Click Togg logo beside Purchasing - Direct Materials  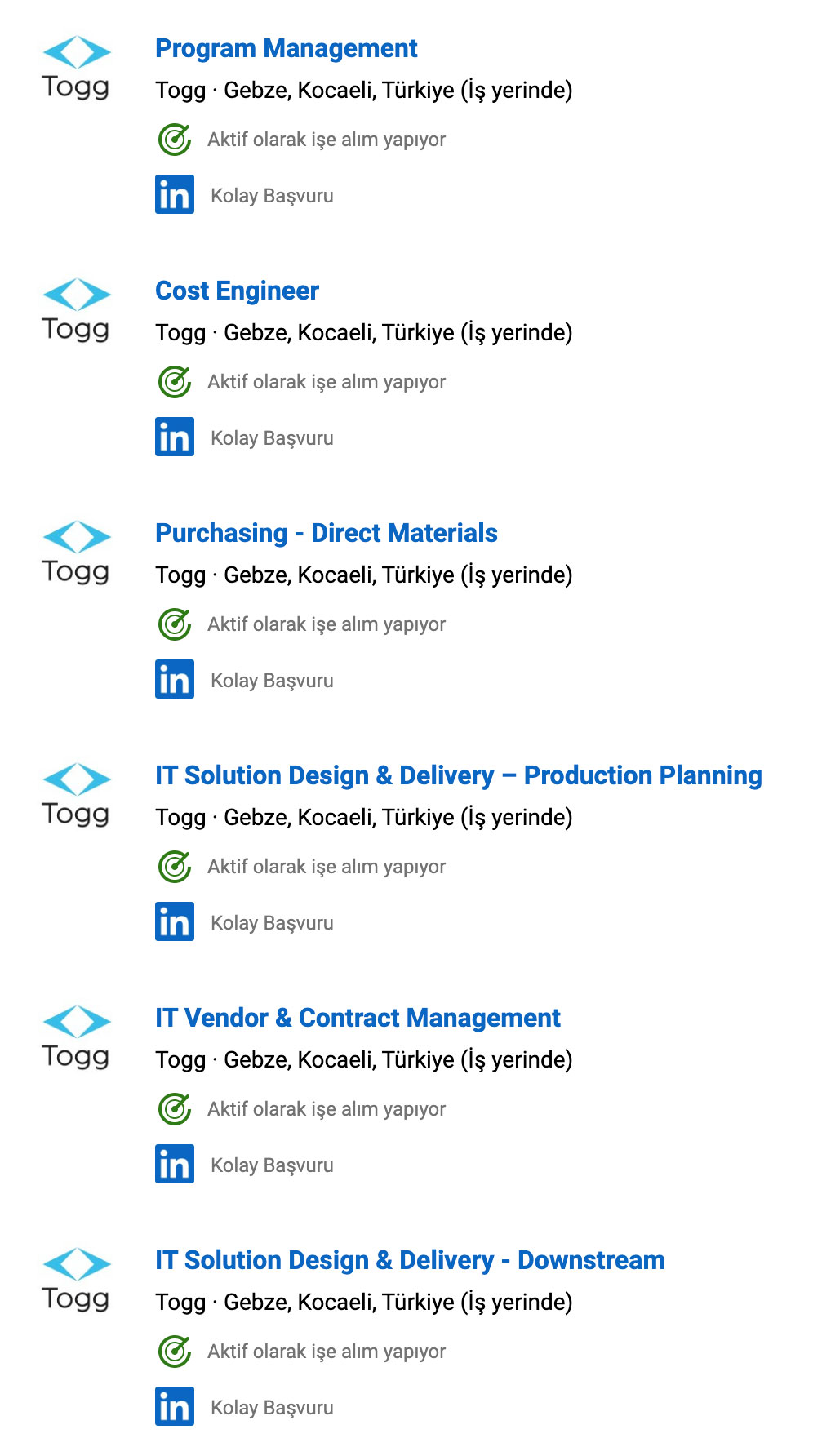pos(76,553)
